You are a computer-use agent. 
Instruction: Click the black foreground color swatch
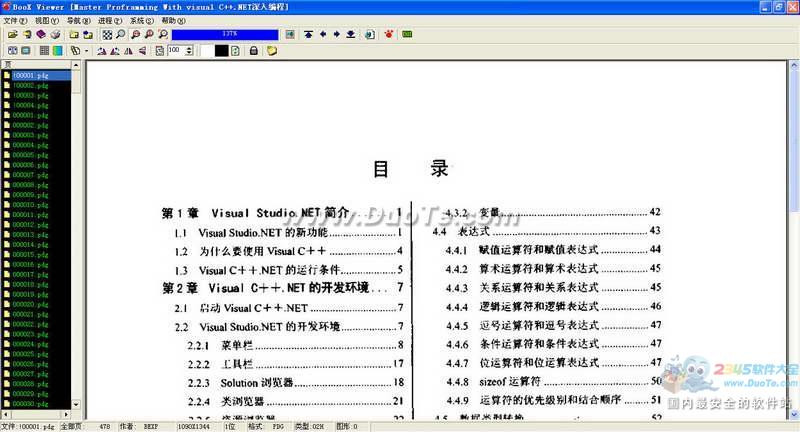coord(221,50)
